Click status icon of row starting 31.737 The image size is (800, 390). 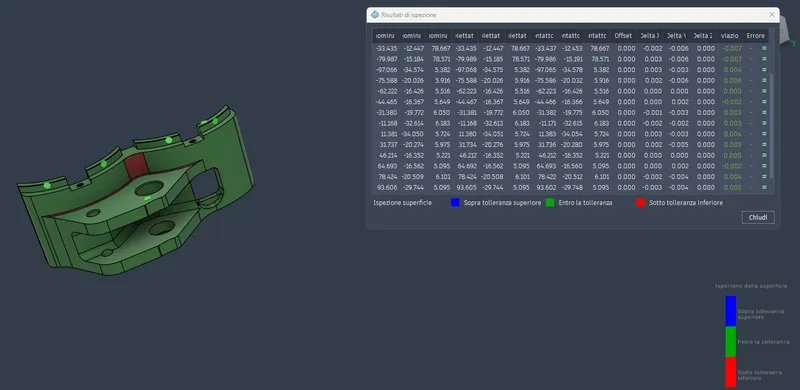click(764, 145)
